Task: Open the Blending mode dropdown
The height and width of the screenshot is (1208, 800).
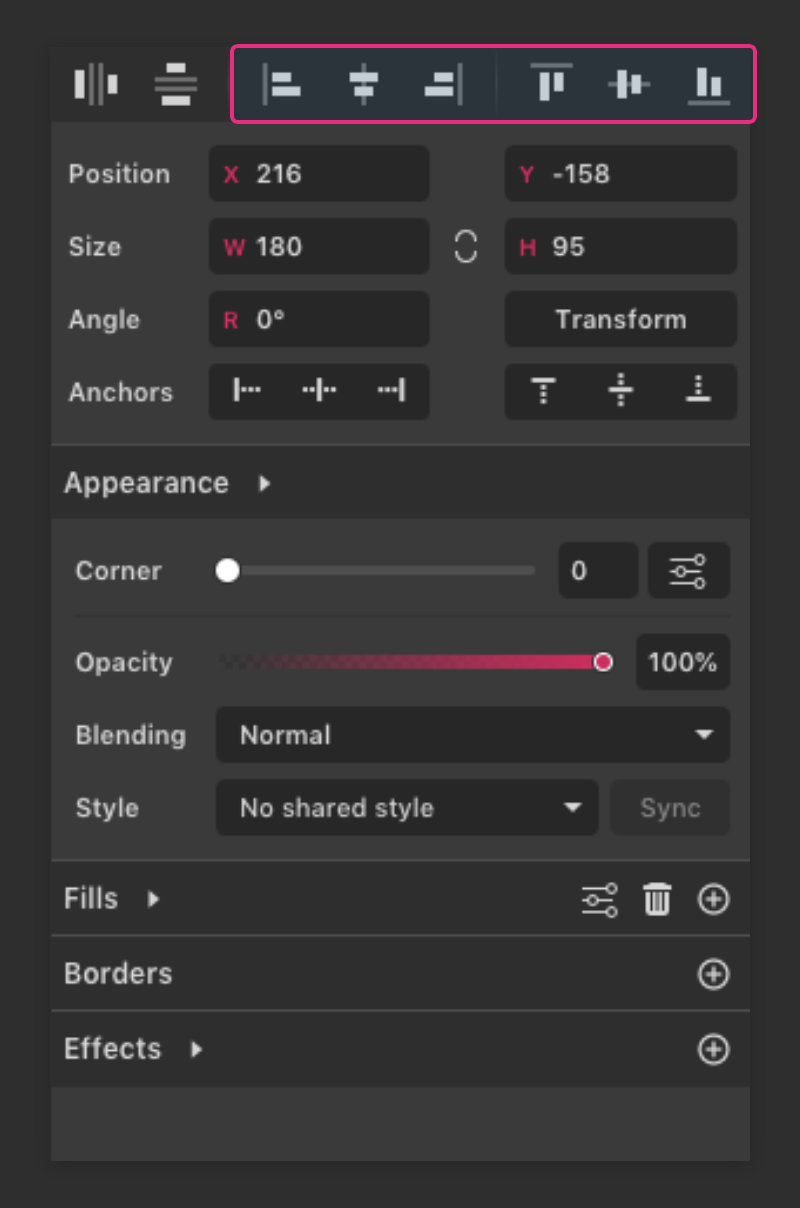Action: pos(472,735)
